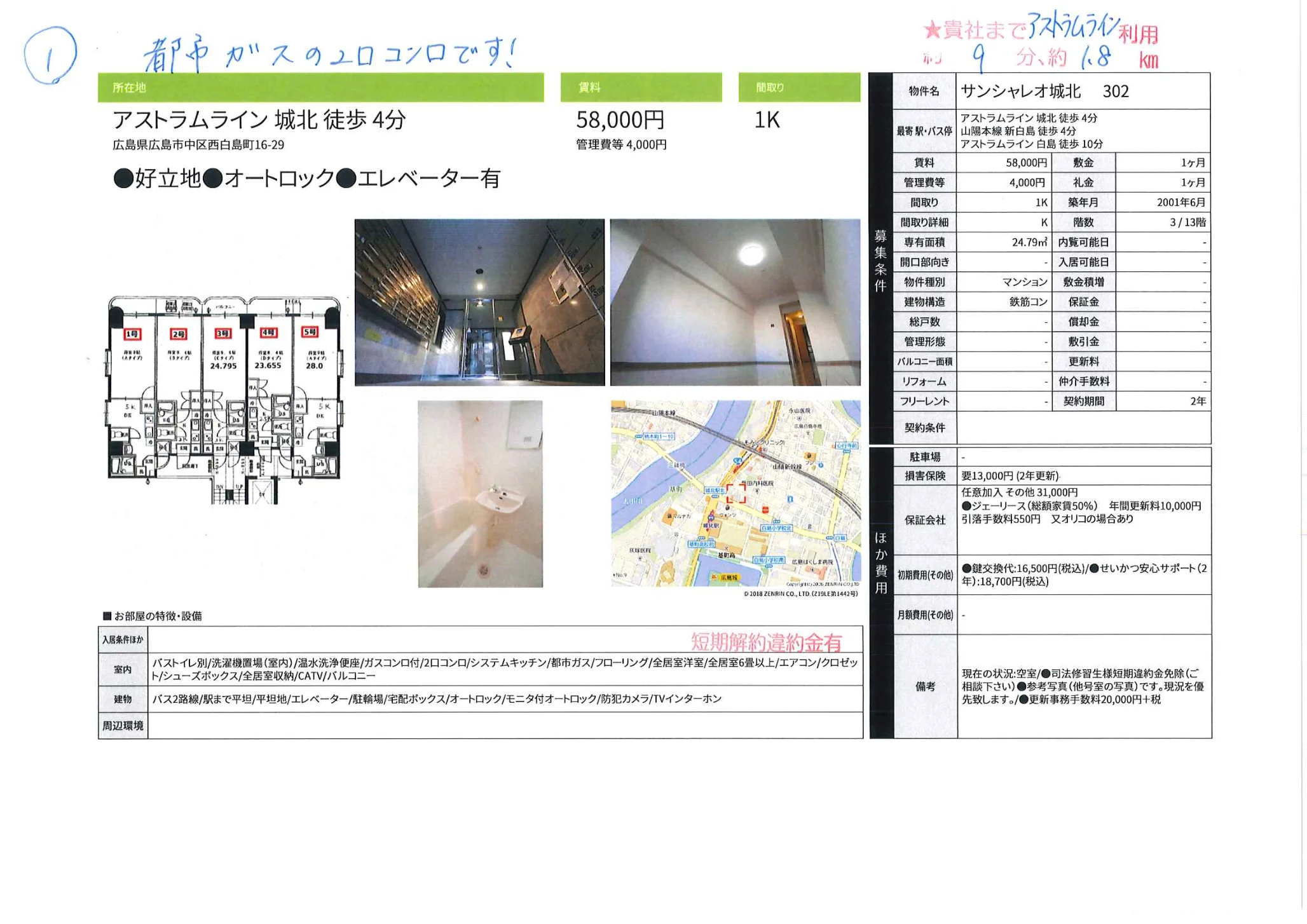This screenshot has width=1307, height=924.
Task: Click the ●オートロック feature bullet
Action: point(273,180)
